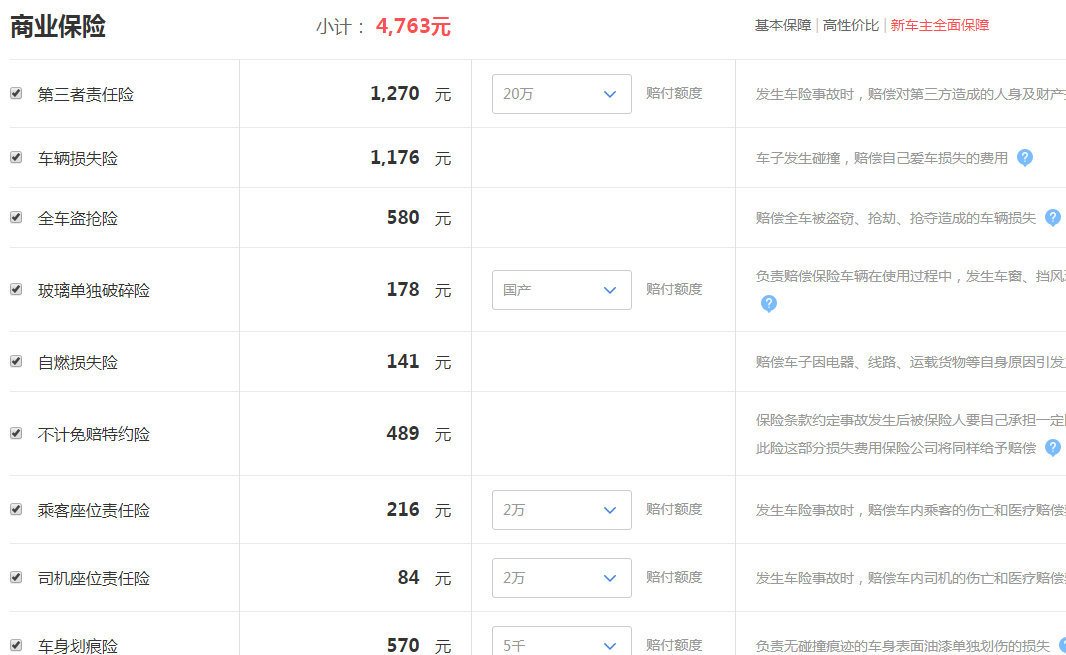Toggle the 自燃损失险 checkbox
Image resolution: width=1066 pixels, height=655 pixels.
click(x=16, y=361)
